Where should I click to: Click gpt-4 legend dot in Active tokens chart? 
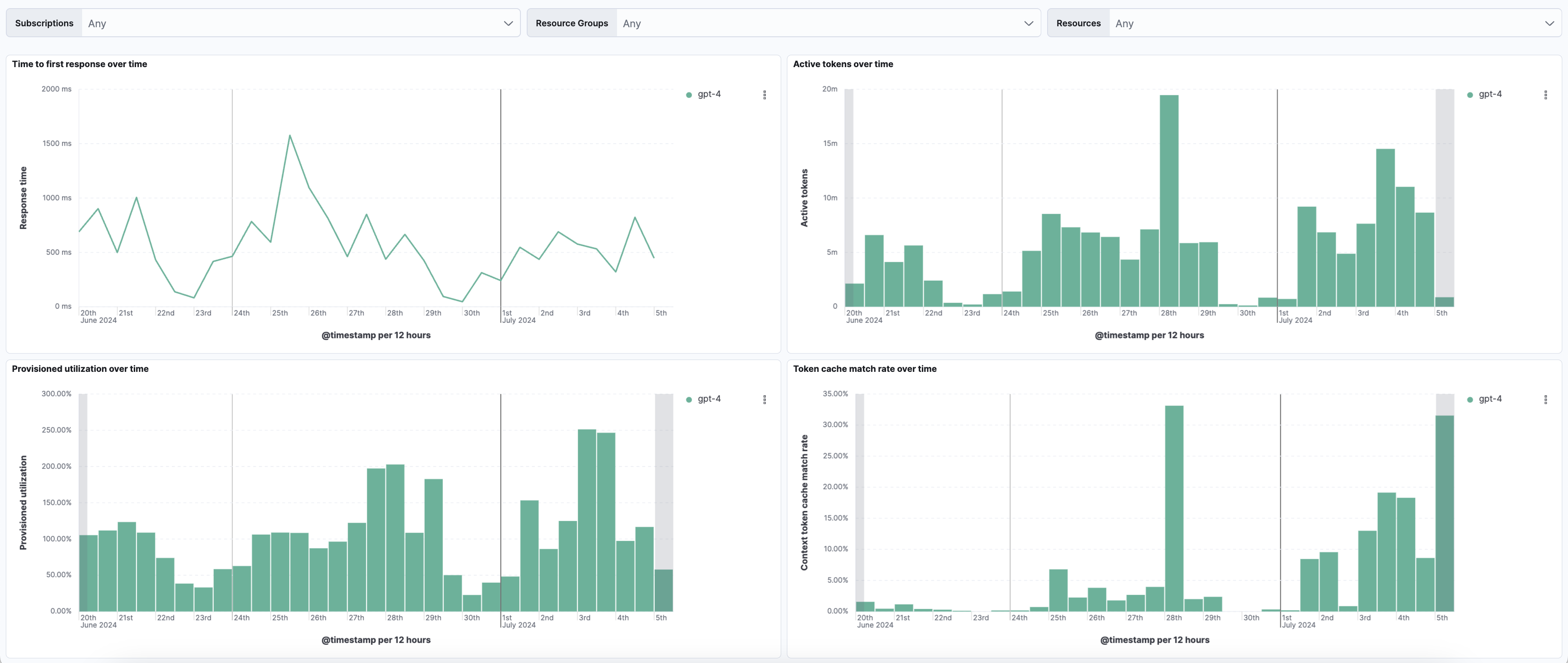point(1470,95)
